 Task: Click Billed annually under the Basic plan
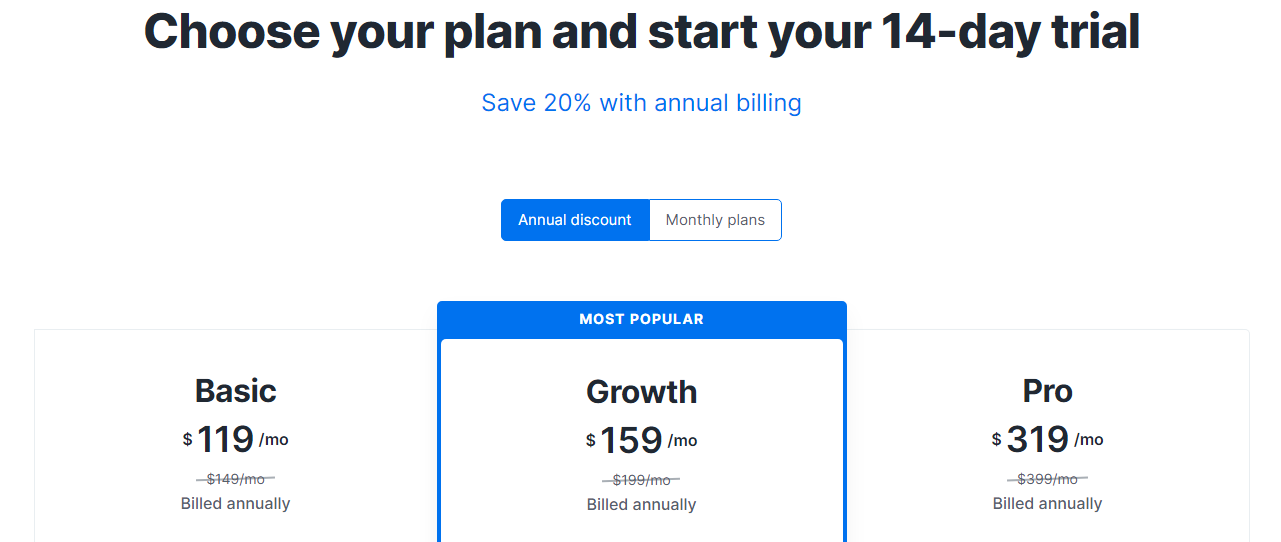tap(236, 503)
